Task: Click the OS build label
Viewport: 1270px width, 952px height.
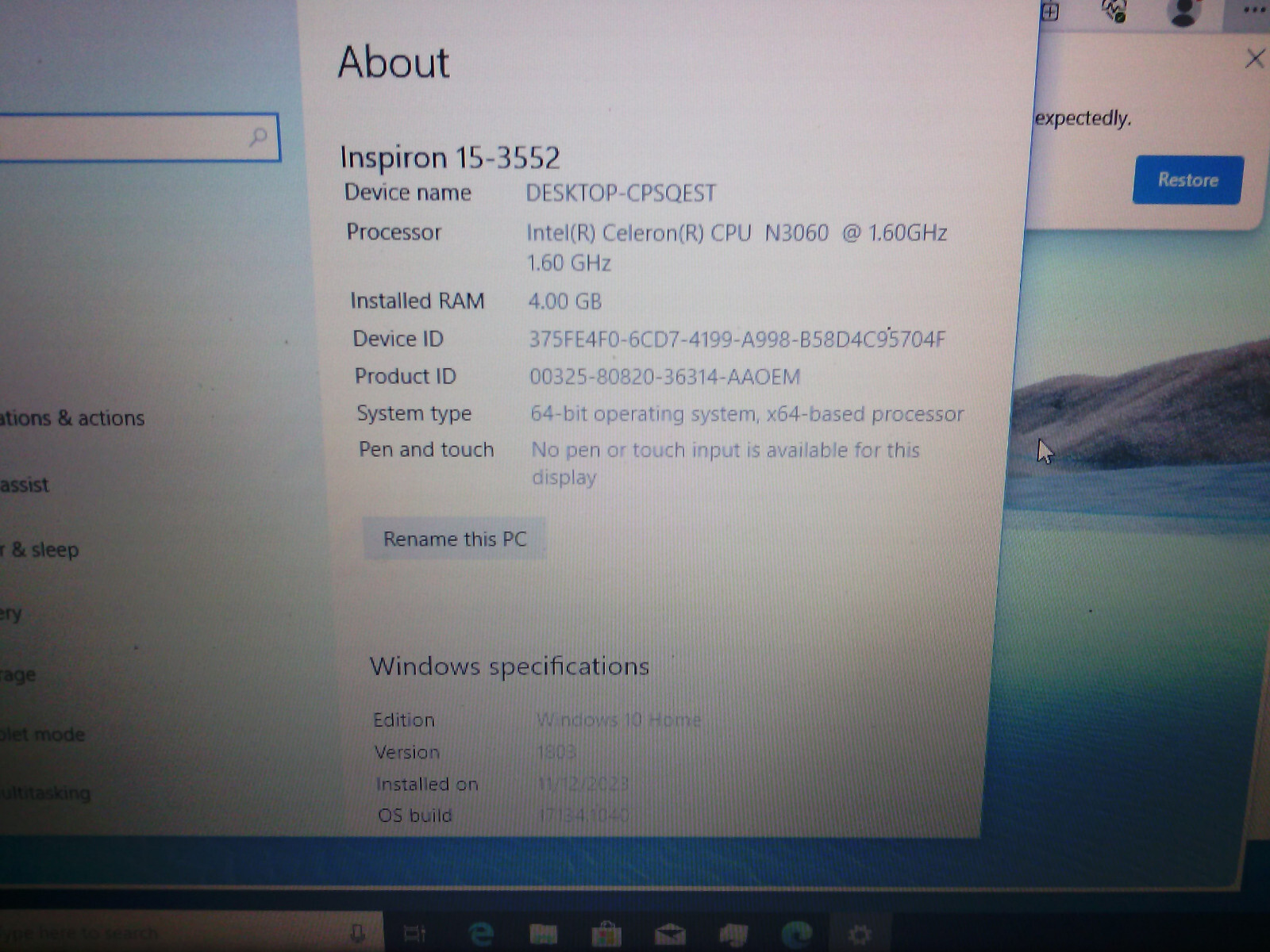Action: pos(415,816)
